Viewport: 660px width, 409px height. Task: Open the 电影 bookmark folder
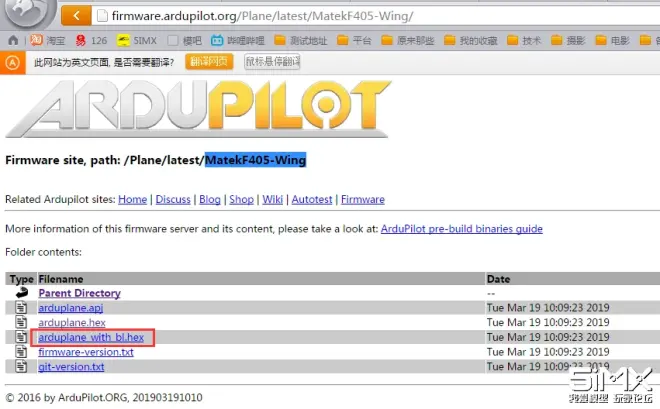coord(612,40)
